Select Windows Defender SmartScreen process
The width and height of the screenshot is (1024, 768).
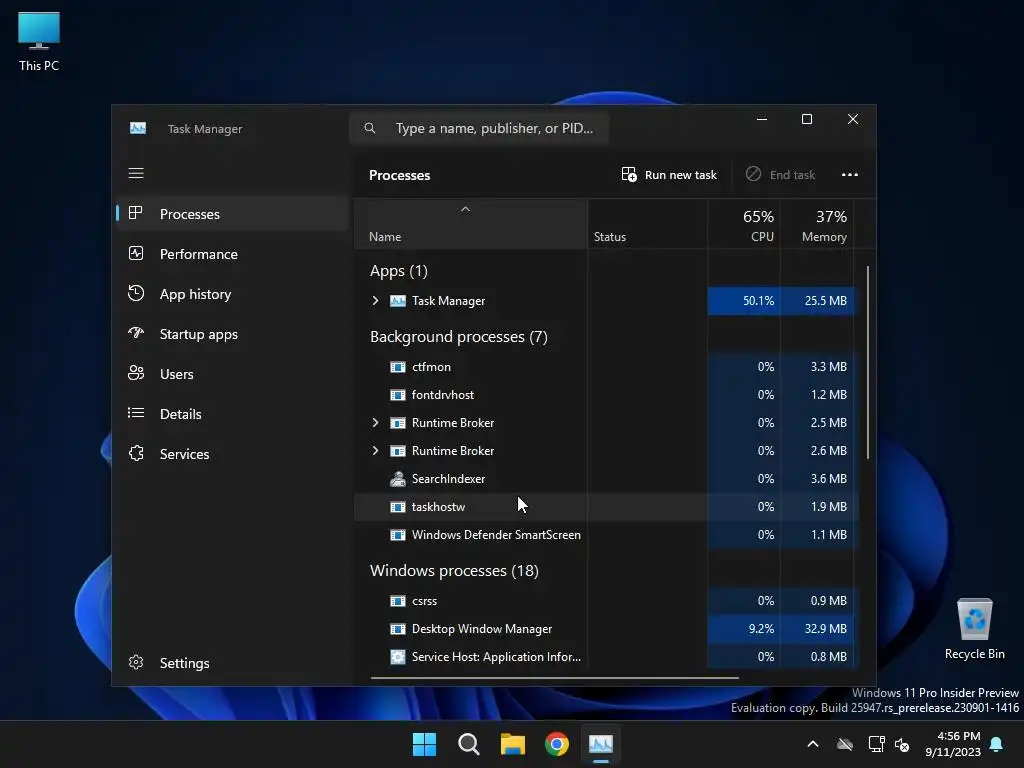coord(605,535)
